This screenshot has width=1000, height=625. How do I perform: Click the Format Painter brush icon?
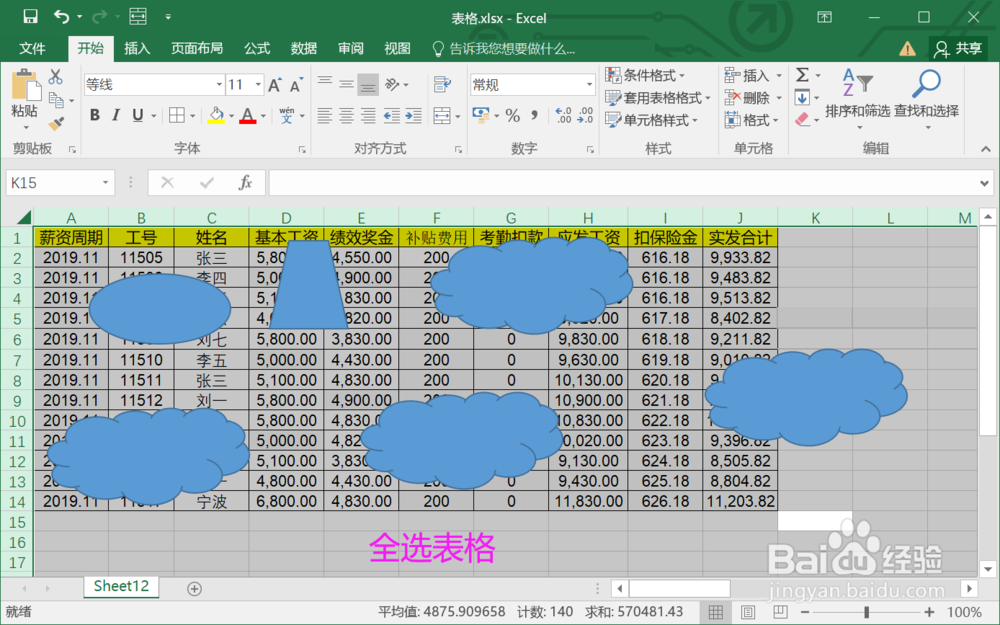pos(56,122)
